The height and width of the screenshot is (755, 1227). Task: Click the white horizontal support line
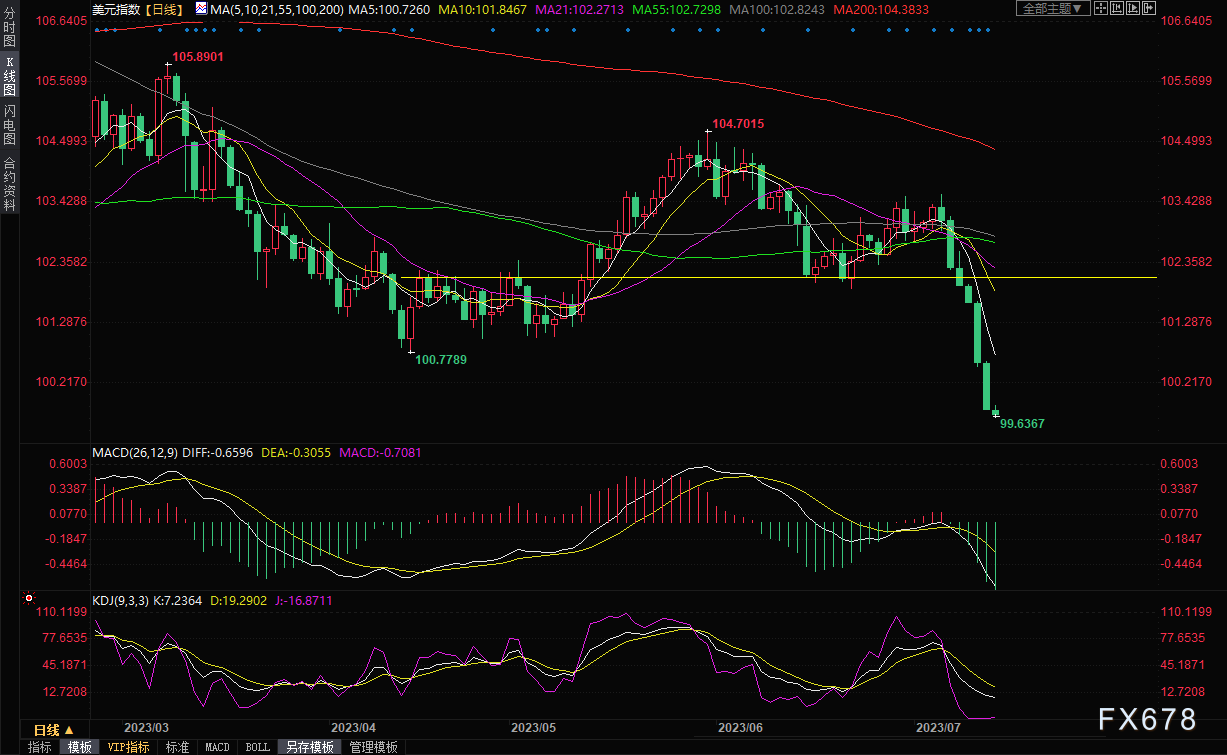(700, 277)
